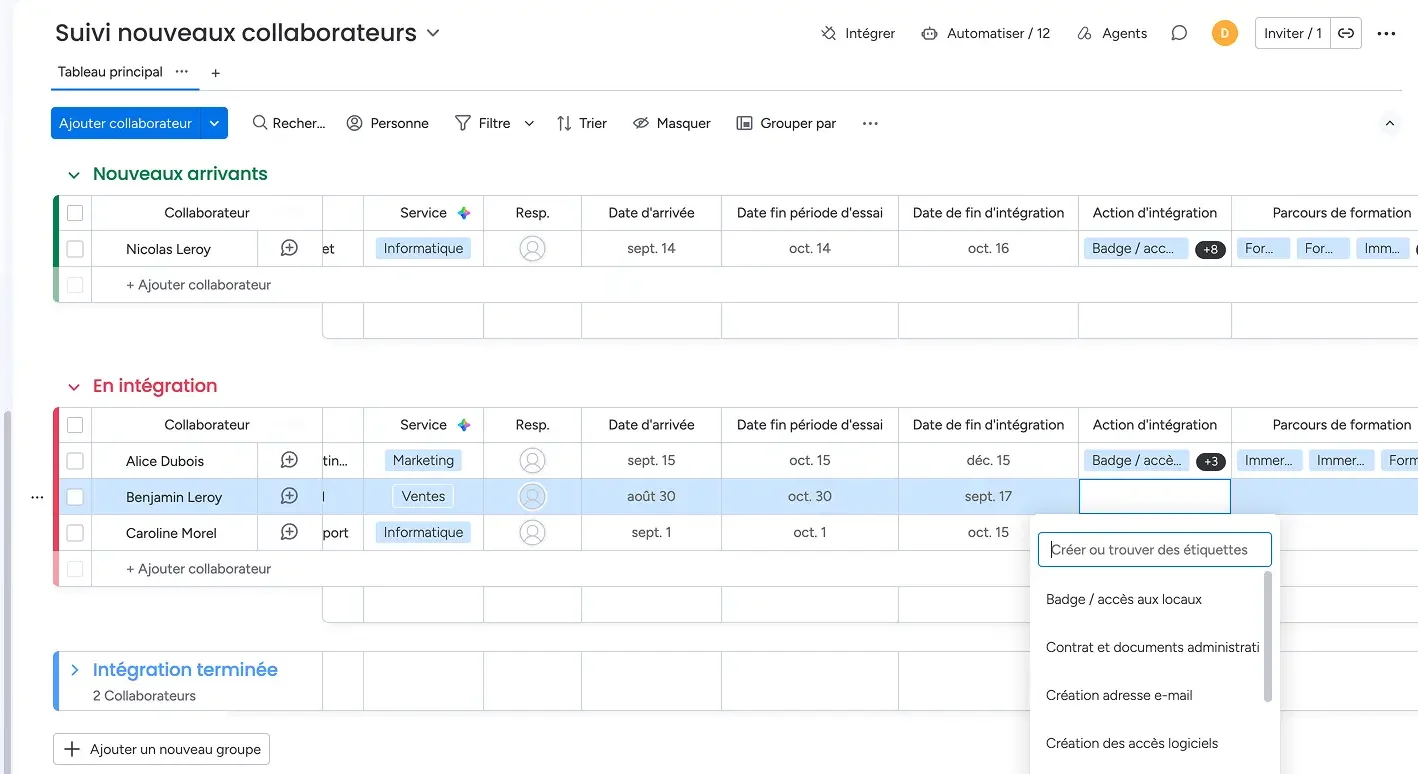Add a new view with plus tab
This screenshot has height=774, width=1418.
click(215, 73)
